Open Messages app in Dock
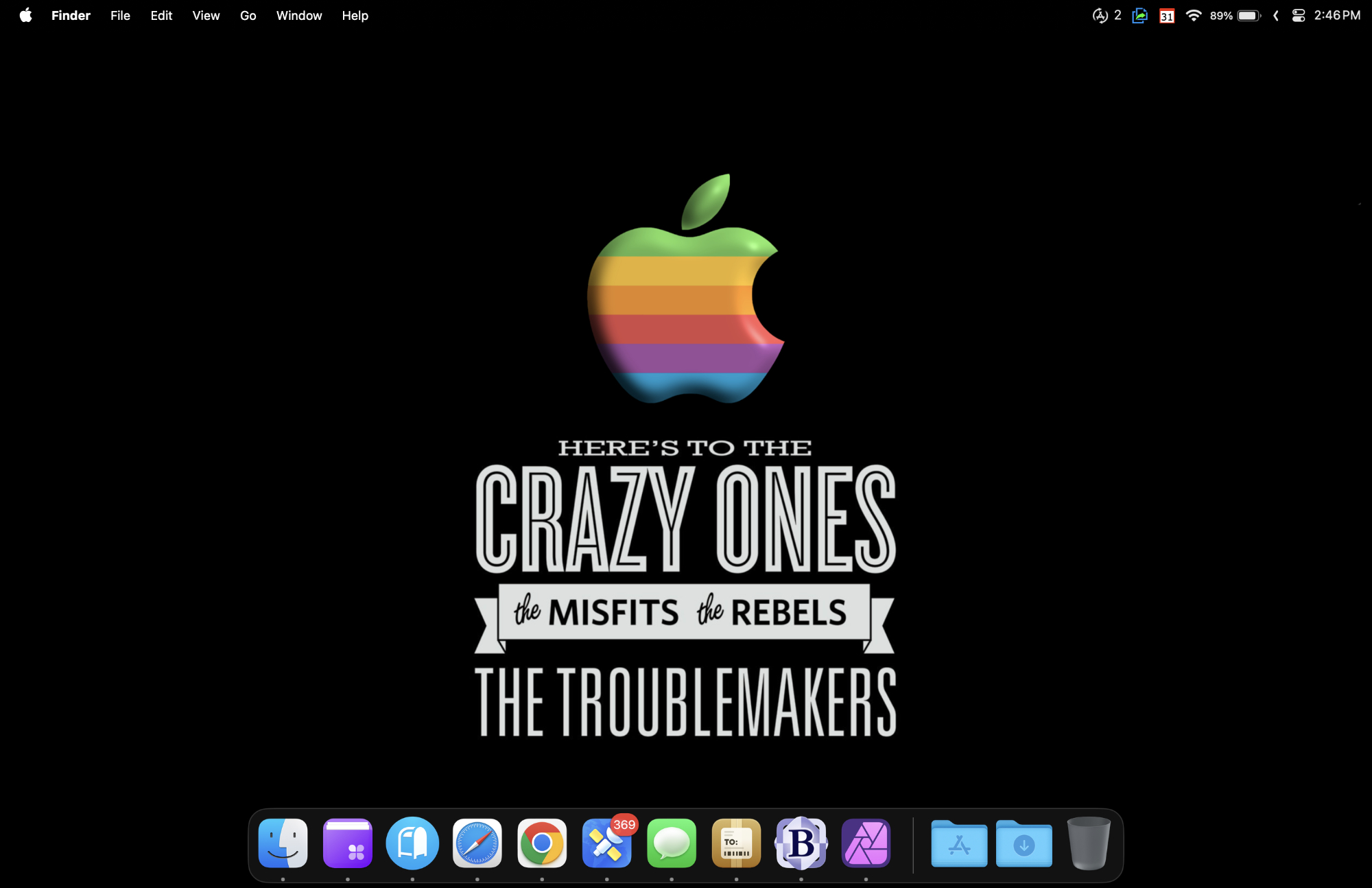 (671, 843)
